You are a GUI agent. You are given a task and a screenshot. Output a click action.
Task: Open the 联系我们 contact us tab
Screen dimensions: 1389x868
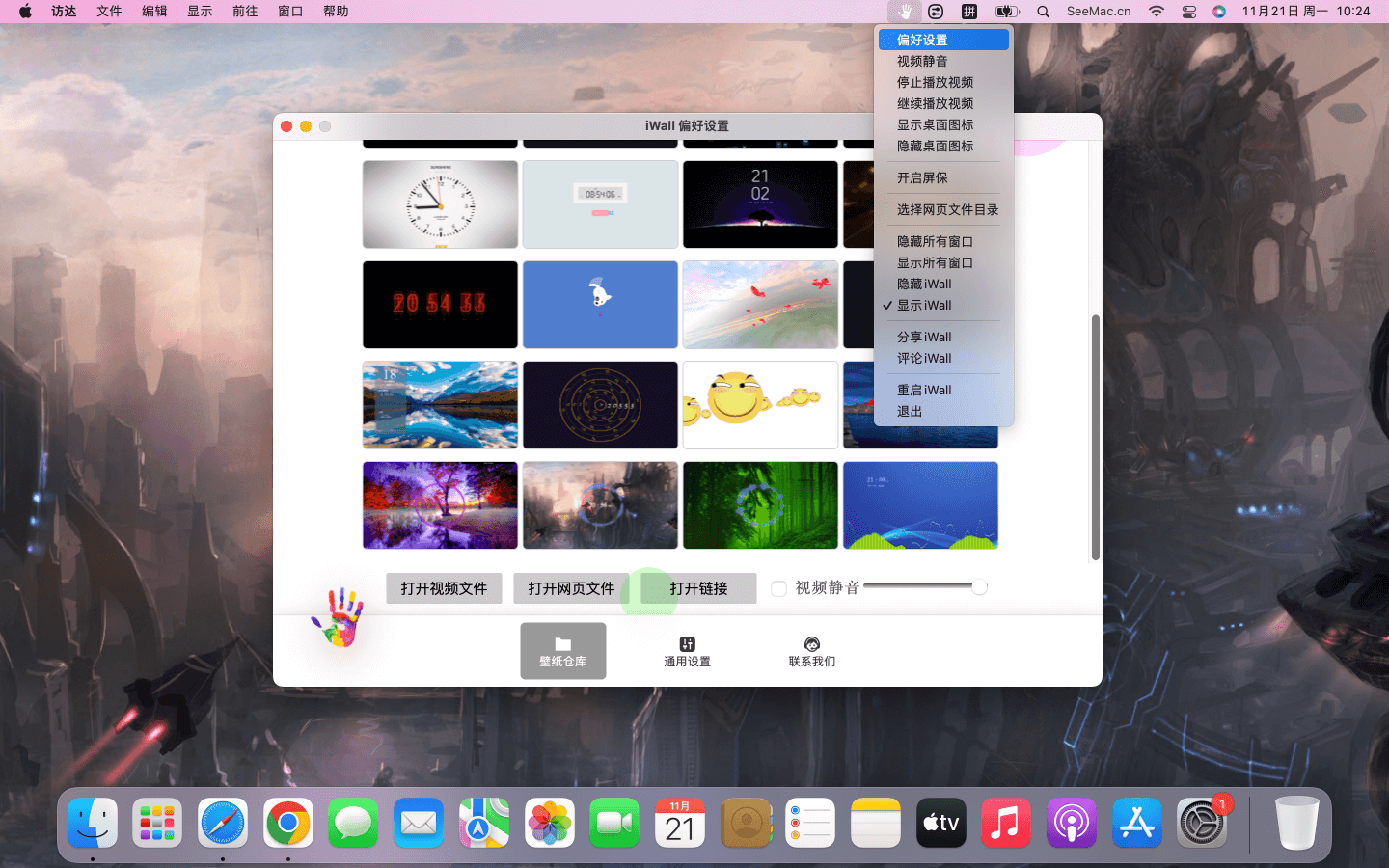[811, 651]
